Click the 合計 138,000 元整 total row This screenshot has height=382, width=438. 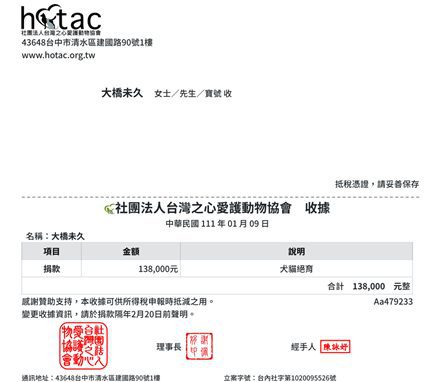tap(217, 286)
